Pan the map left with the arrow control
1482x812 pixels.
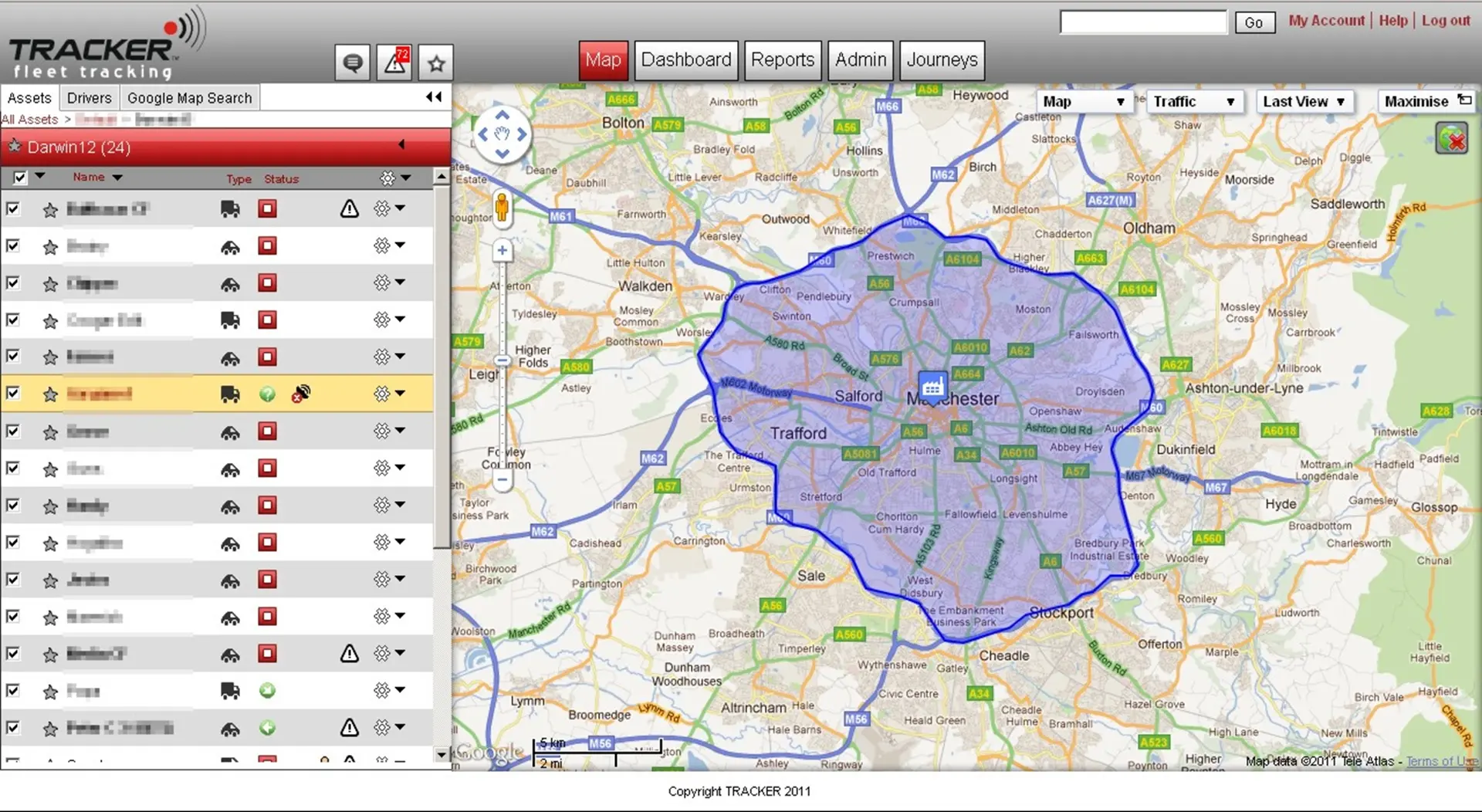point(482,134)
